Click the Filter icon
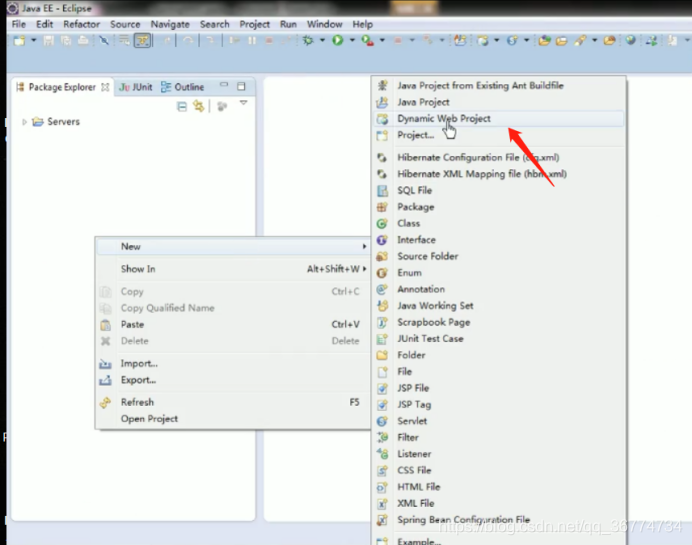Image resolution: width=692 pixels, height=545 pixels. (382, 438)
